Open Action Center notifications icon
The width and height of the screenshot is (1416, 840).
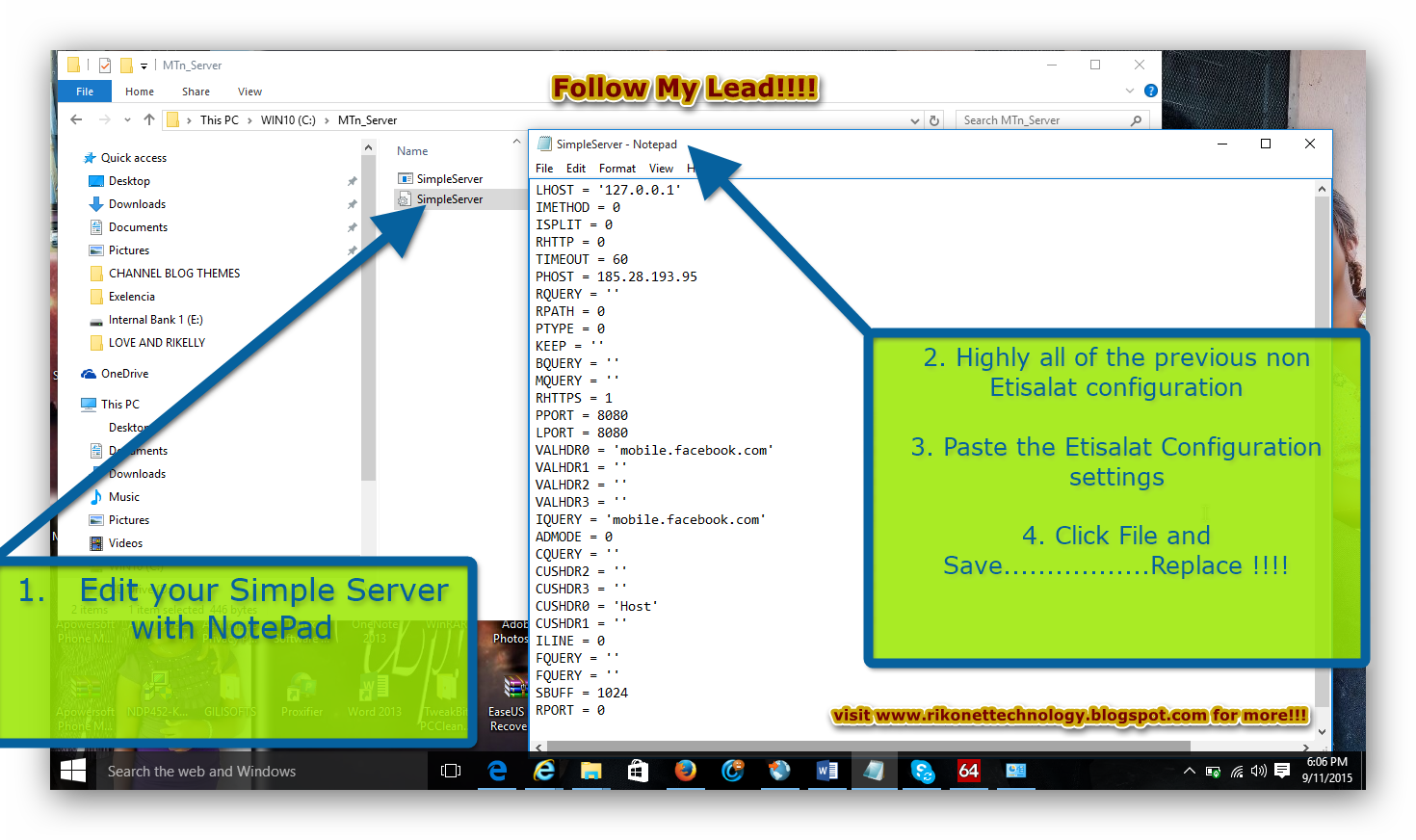point(1282,771)
